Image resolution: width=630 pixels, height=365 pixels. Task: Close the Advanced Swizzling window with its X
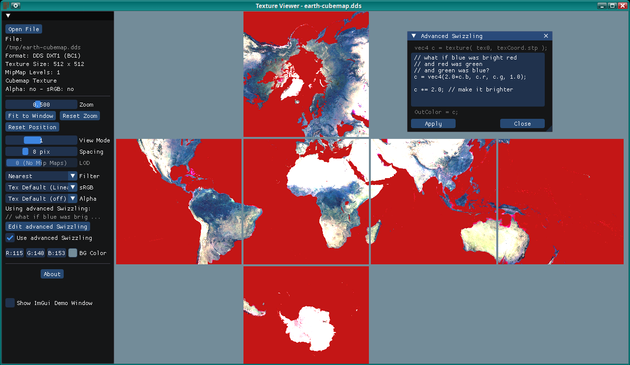pos(546,36)
